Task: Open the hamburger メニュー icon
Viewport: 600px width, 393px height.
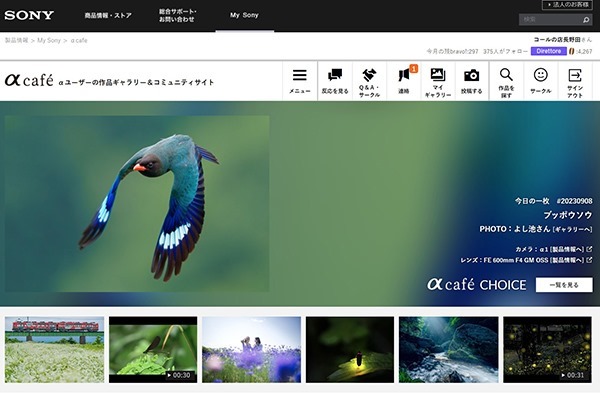Action: 300,81
